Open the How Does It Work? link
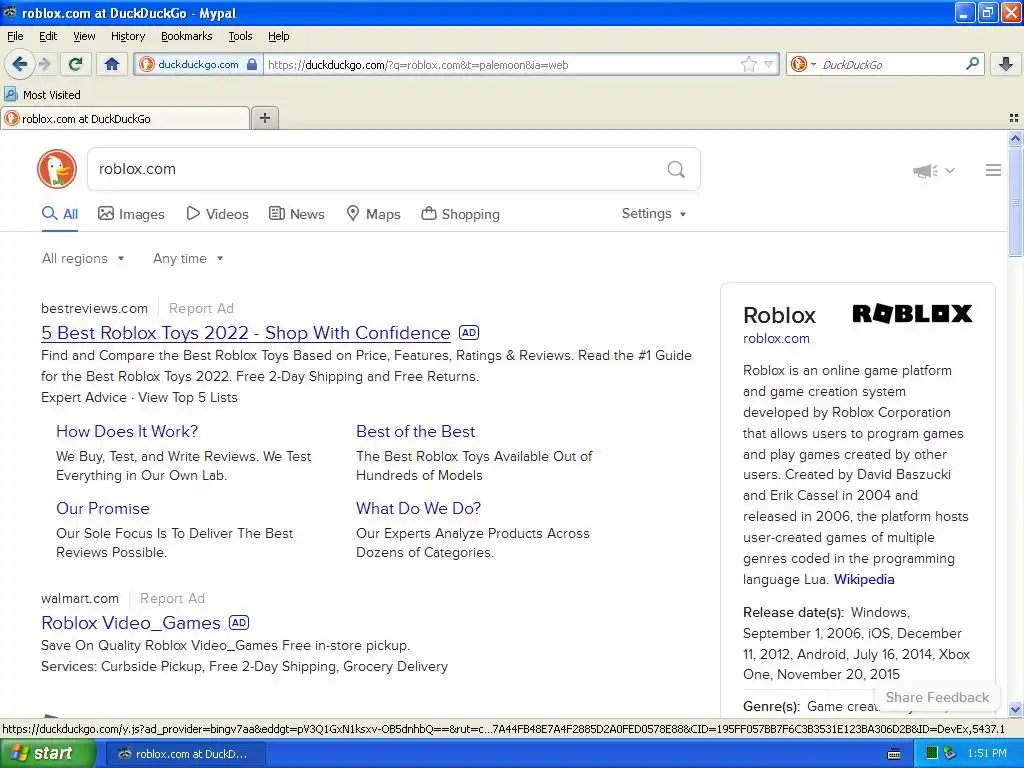 127,432
